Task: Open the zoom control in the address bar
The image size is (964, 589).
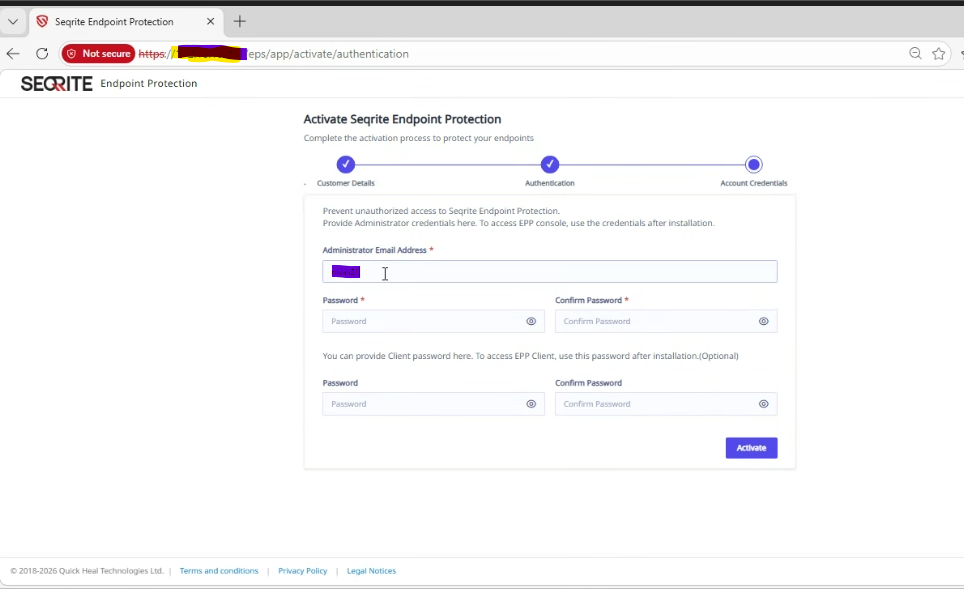Action: (x=915, y=54)
